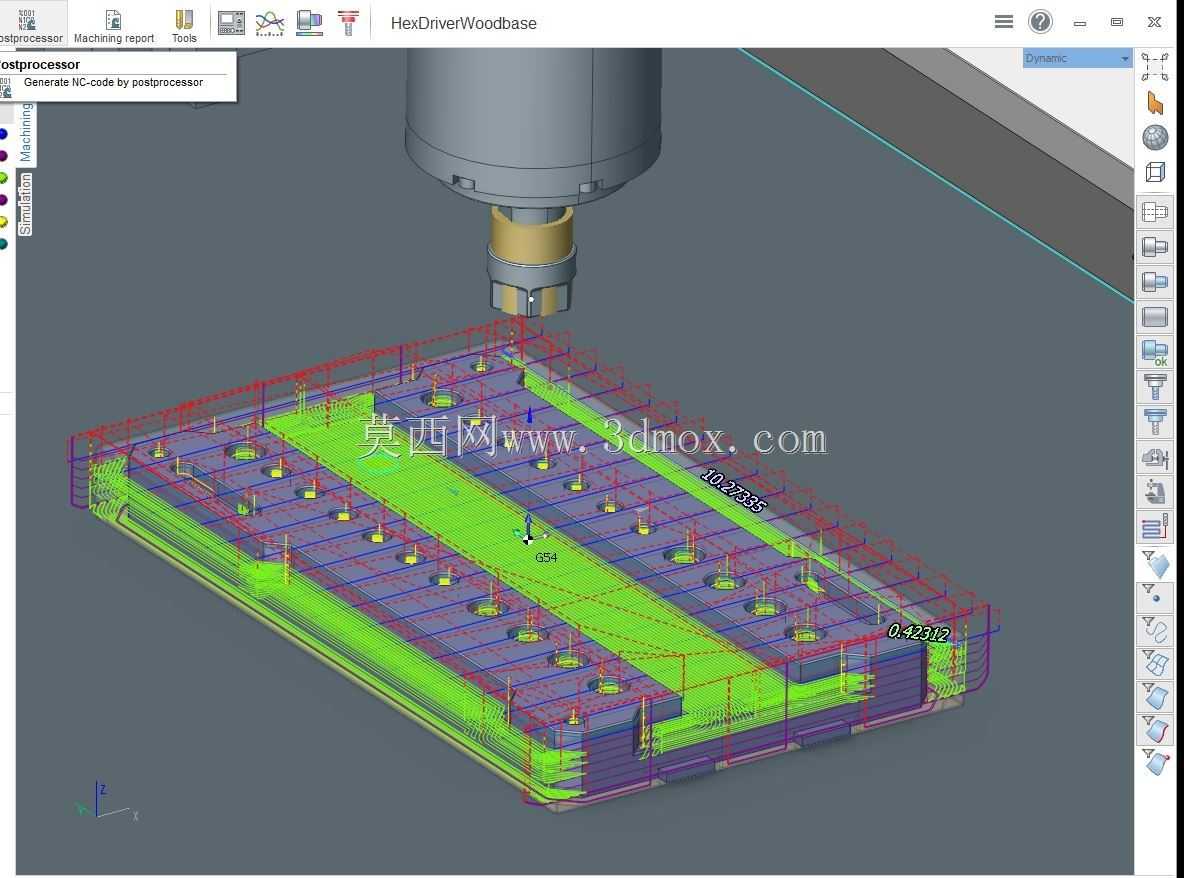
Task: Click the green lime operation color ball
Action: click(x=3, y=178)
